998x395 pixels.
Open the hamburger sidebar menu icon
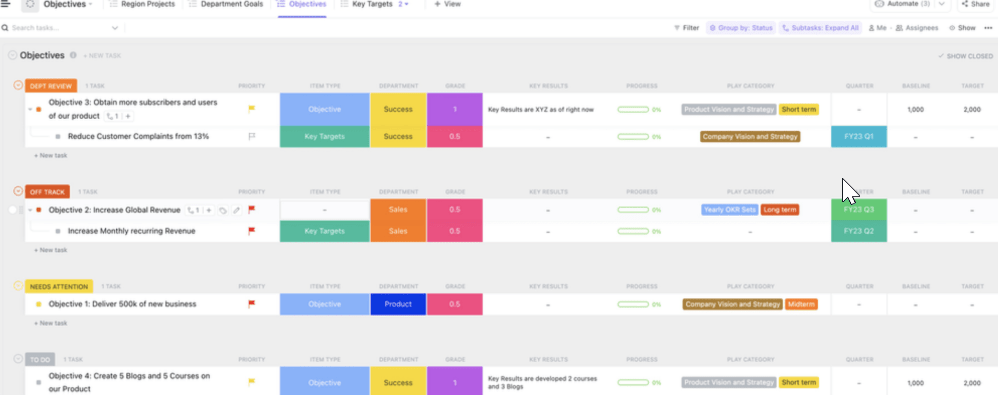(6, 3)
